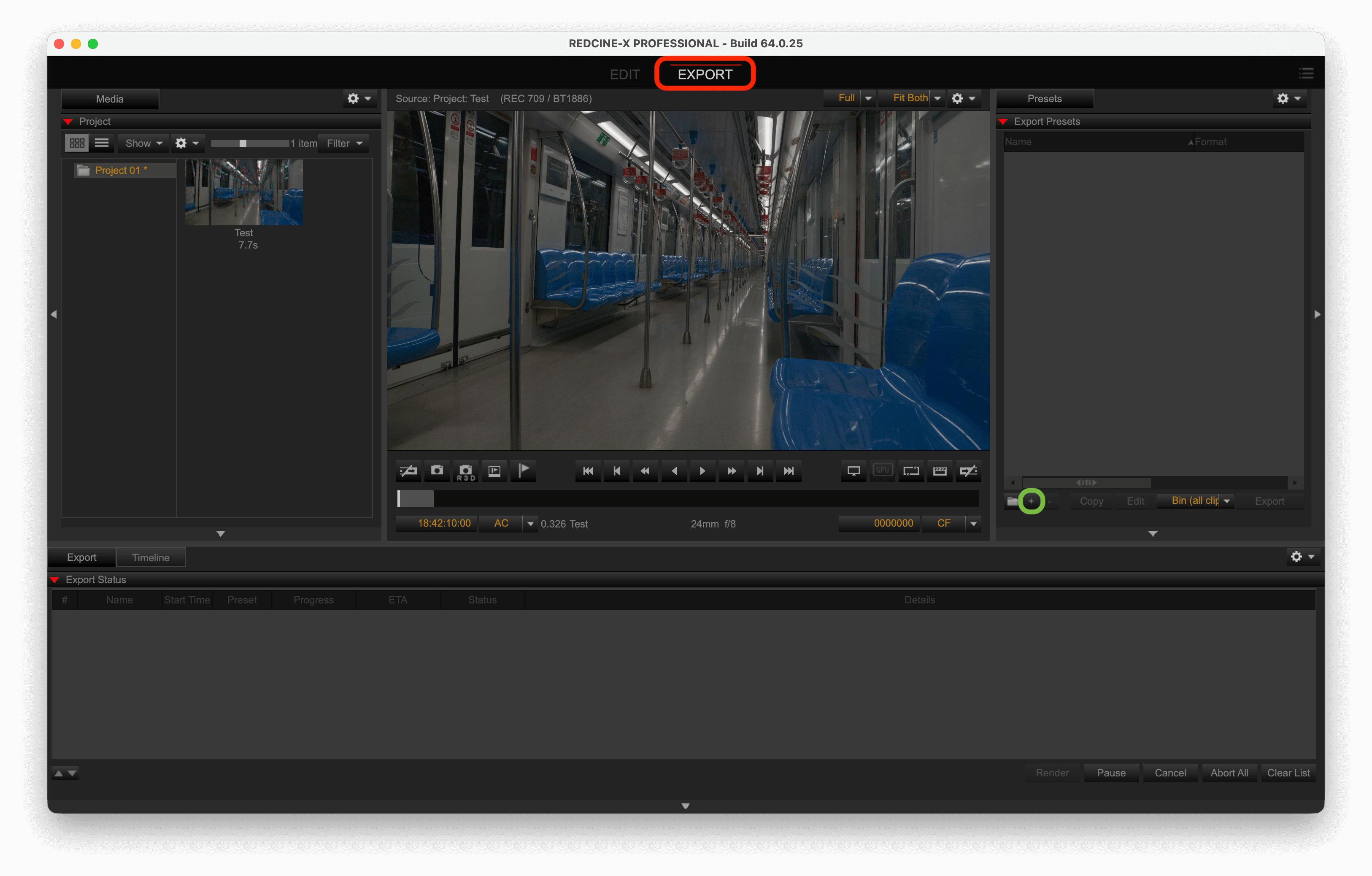This screenshot has height=876, width=1372.
Task: Select the Media tab
Action: 110,99
